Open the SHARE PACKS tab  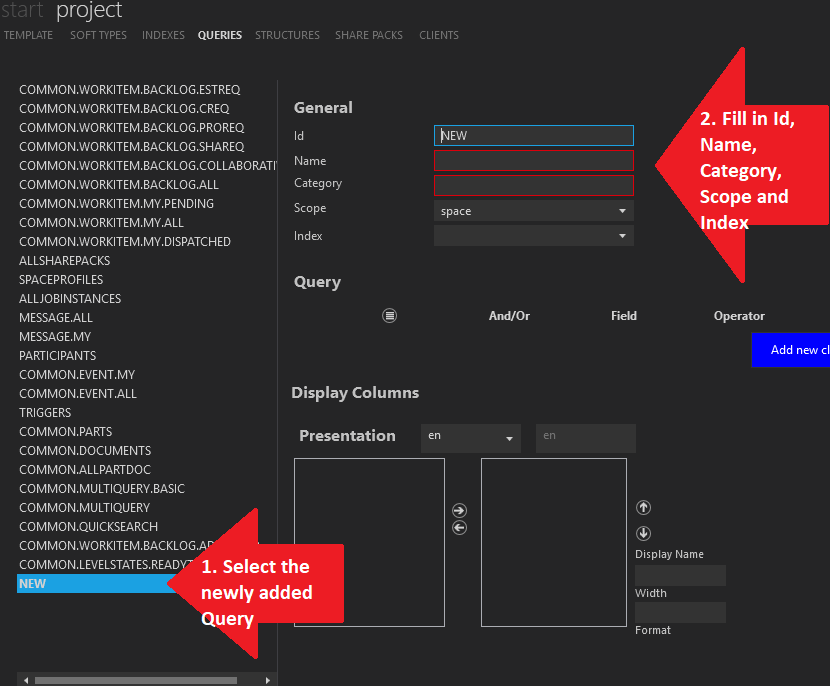(x=369, y=35)
